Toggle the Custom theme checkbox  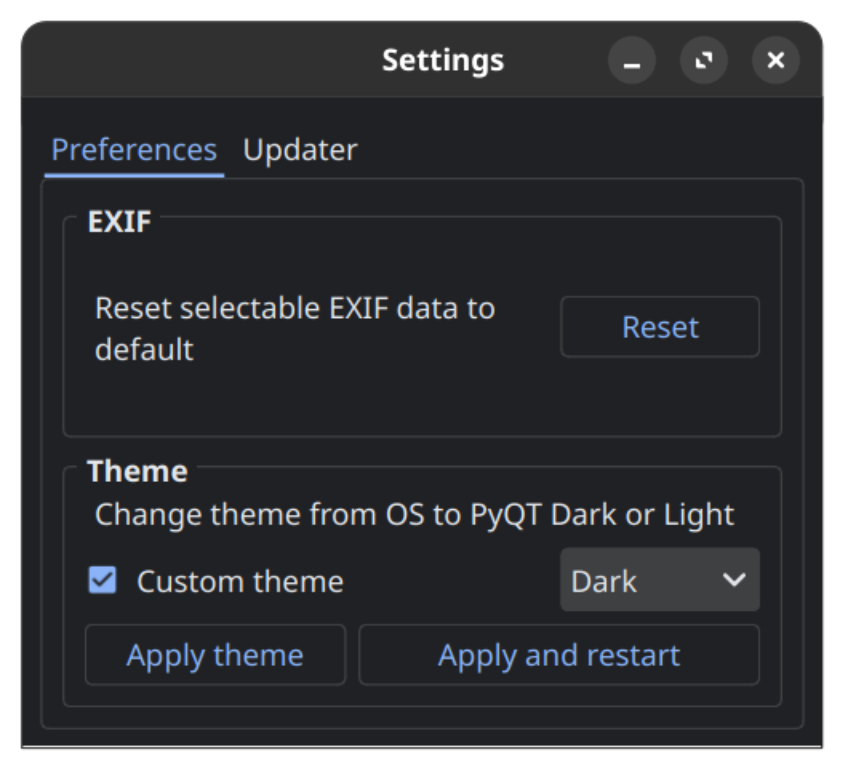point(102,580)
